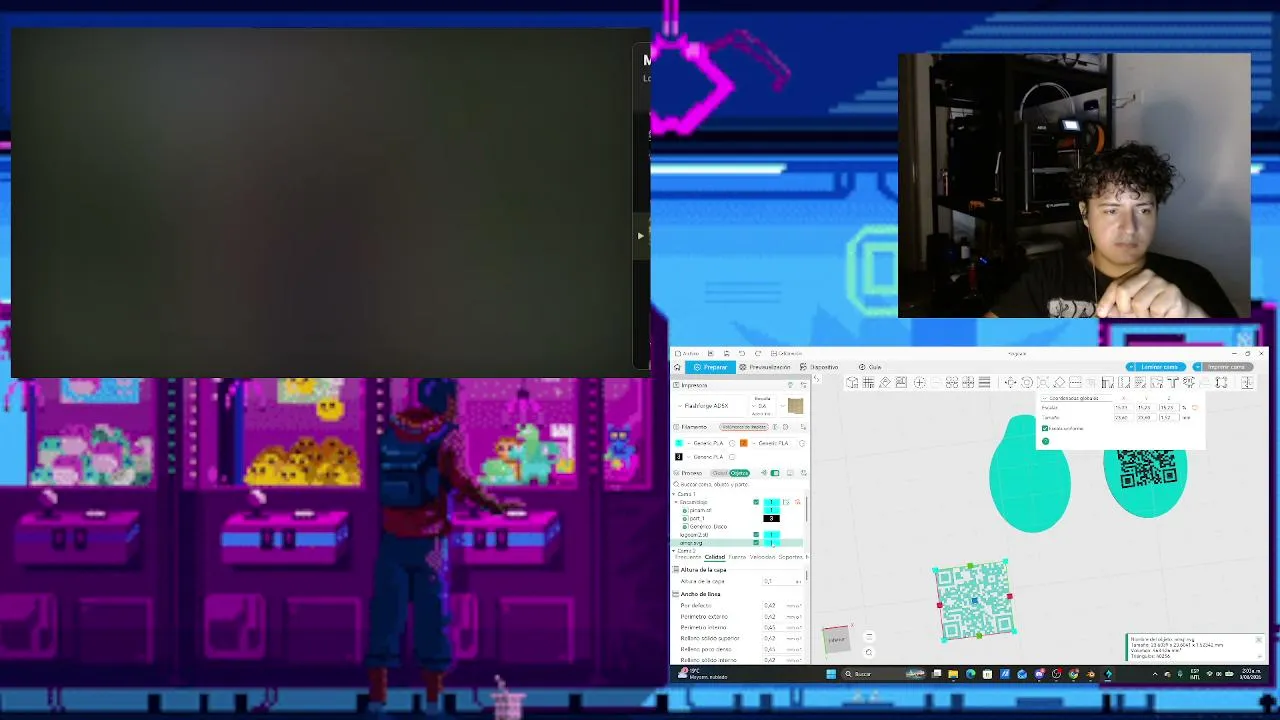Open printer preset settings icon in Impresora
This screenshot has width=1280, height=720.
tap(803, 385)
